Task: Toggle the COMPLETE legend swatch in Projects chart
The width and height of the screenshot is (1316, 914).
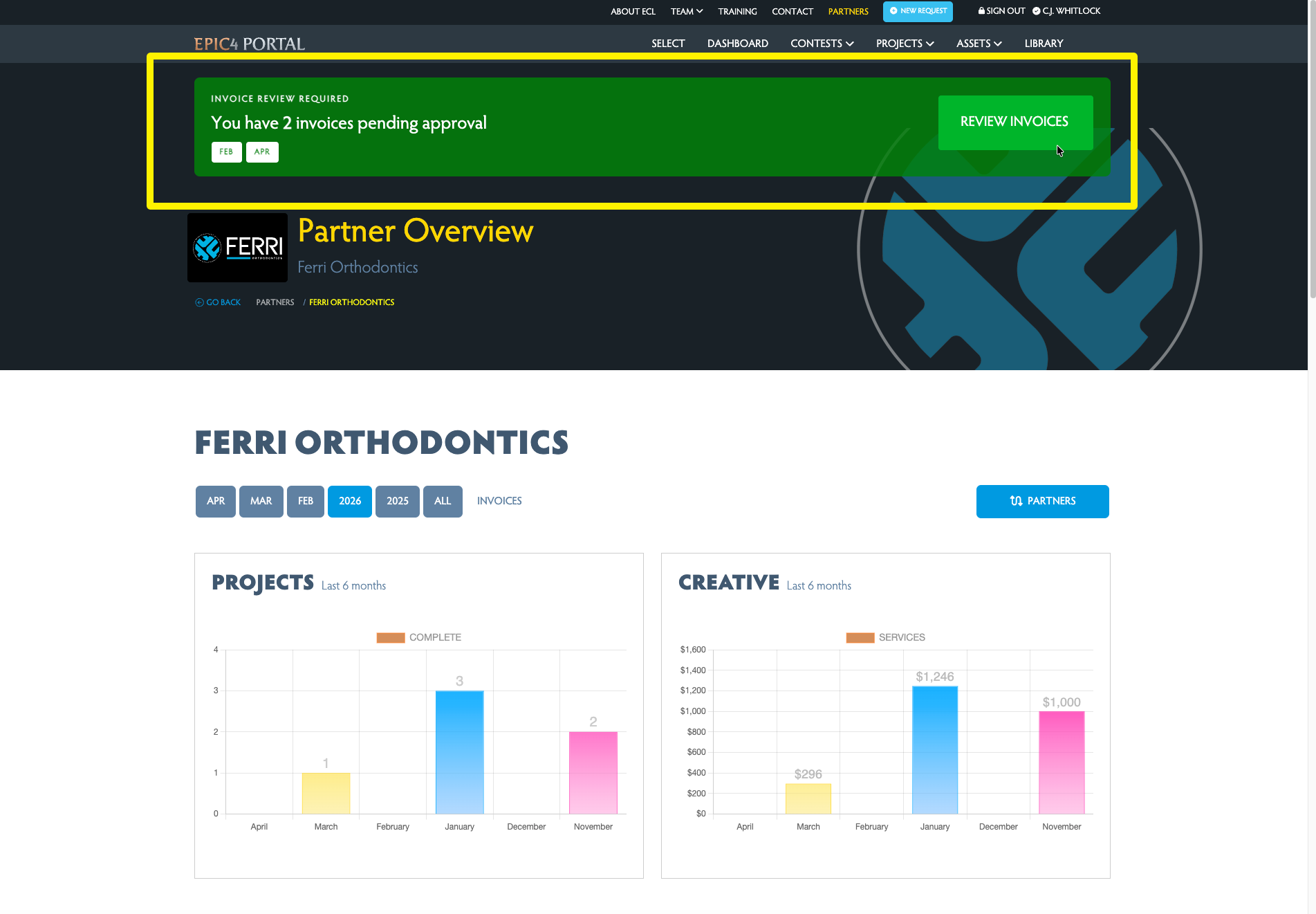Action: click(x=391, y=638)
